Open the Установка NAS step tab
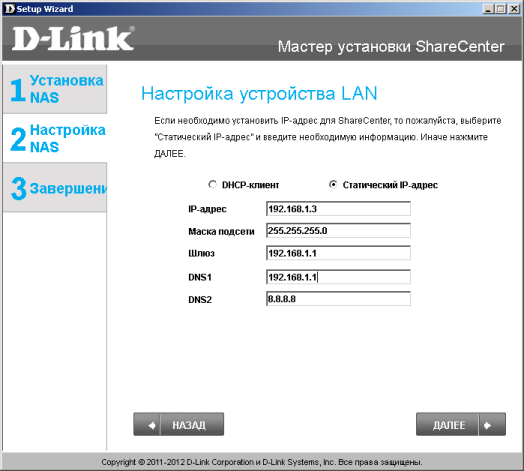The image size is (524, 471). pos(55,89)
